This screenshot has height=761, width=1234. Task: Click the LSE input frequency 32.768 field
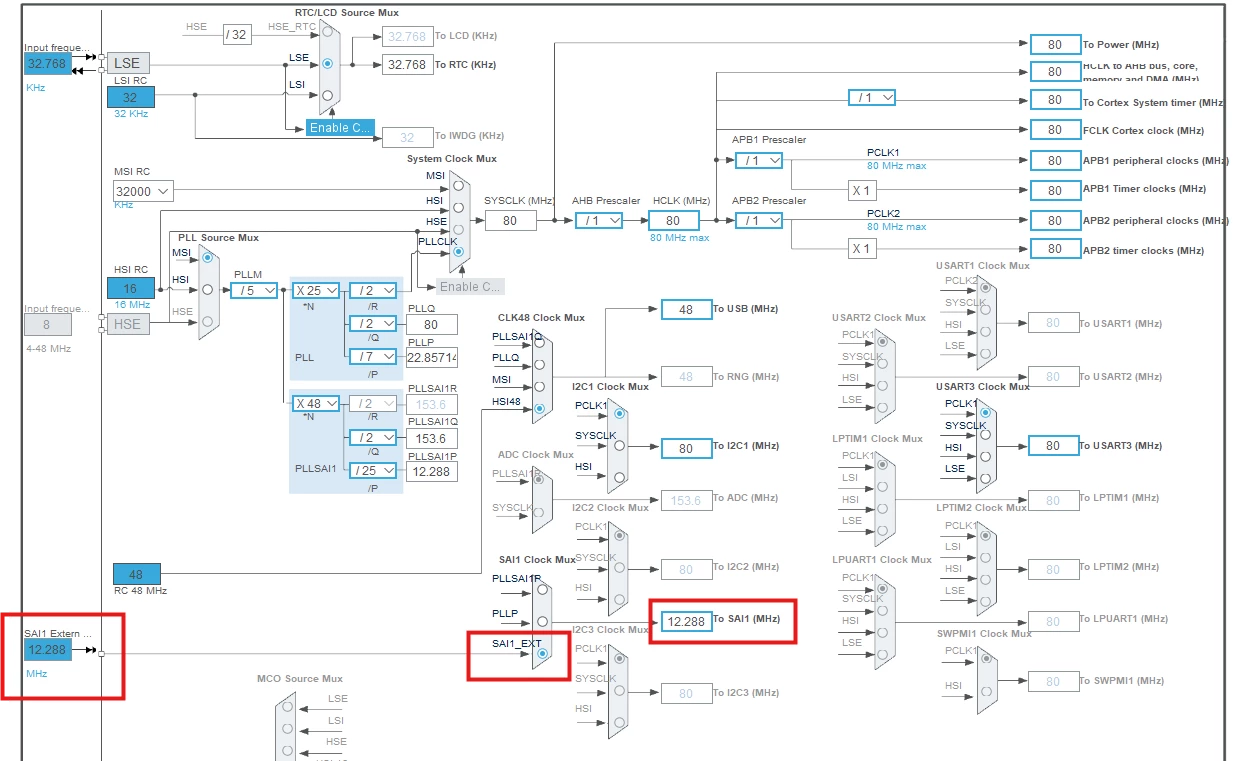pos(47,63)
